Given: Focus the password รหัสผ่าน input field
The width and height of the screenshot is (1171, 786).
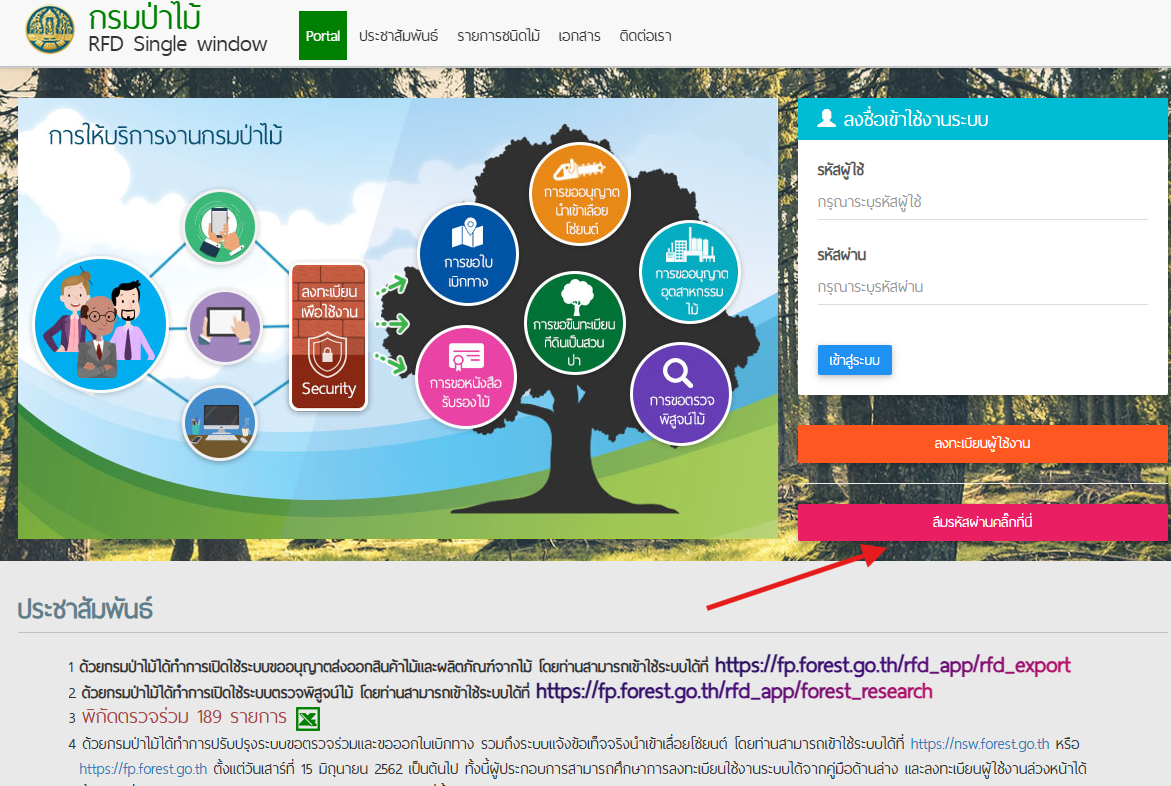Looking at the screenshot, I should [x=982, y=287].
